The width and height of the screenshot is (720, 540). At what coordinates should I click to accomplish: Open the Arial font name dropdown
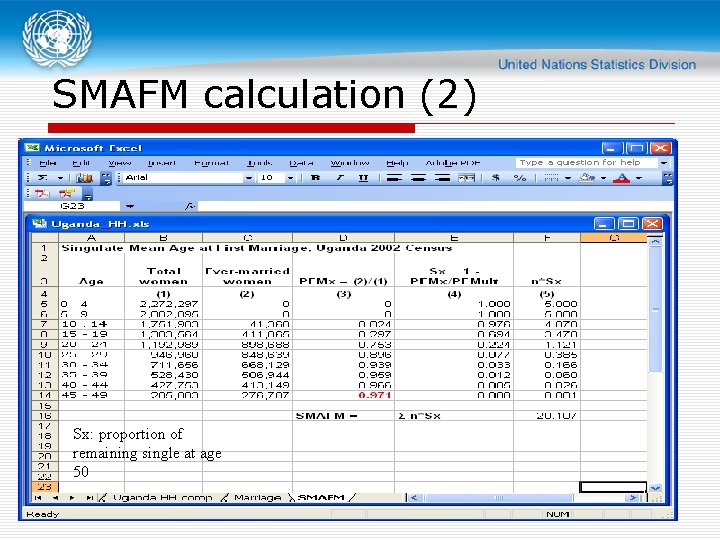click(248, 178)
